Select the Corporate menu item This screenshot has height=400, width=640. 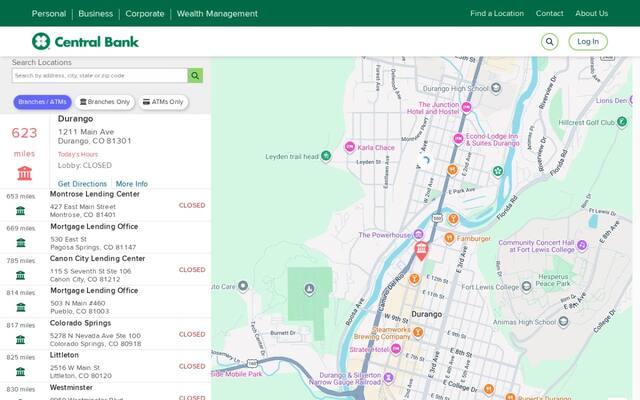144,13
